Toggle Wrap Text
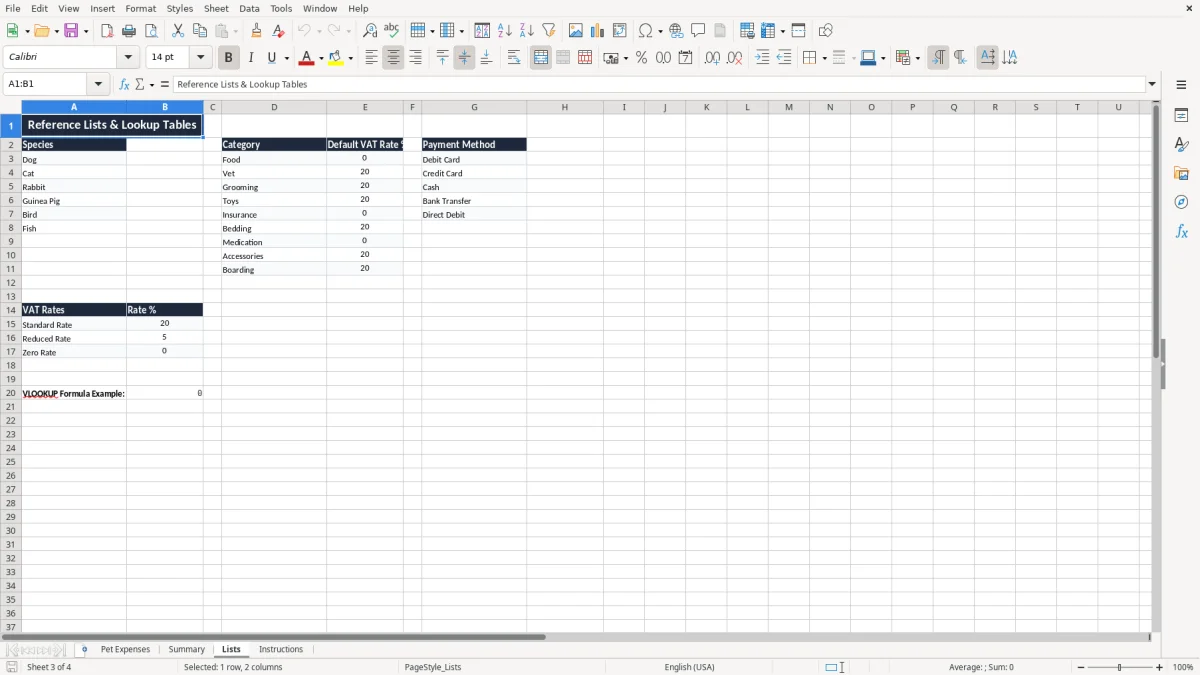The height and width of the screenshot is (675, 1200). point(514,58)
